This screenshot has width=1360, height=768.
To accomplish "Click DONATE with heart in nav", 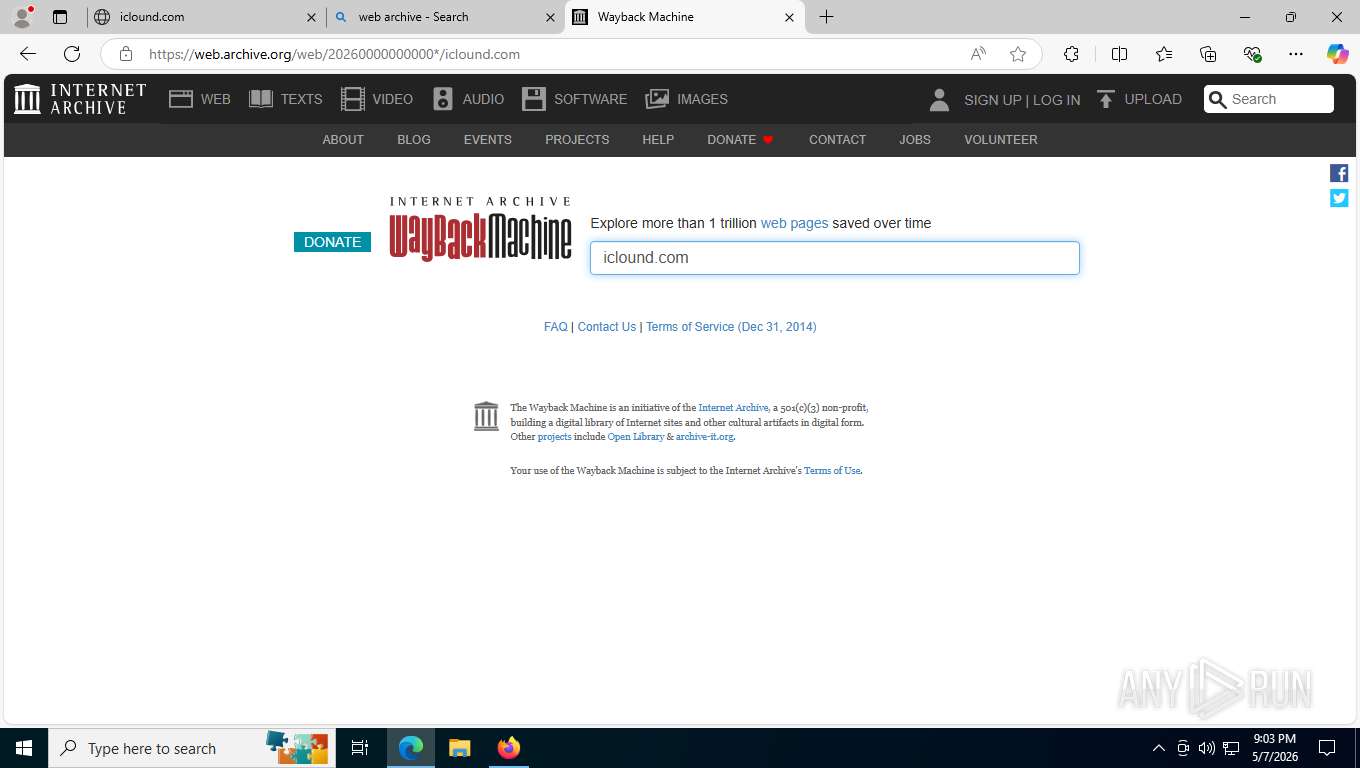I will pyautogui.click(x=741, y=140).
